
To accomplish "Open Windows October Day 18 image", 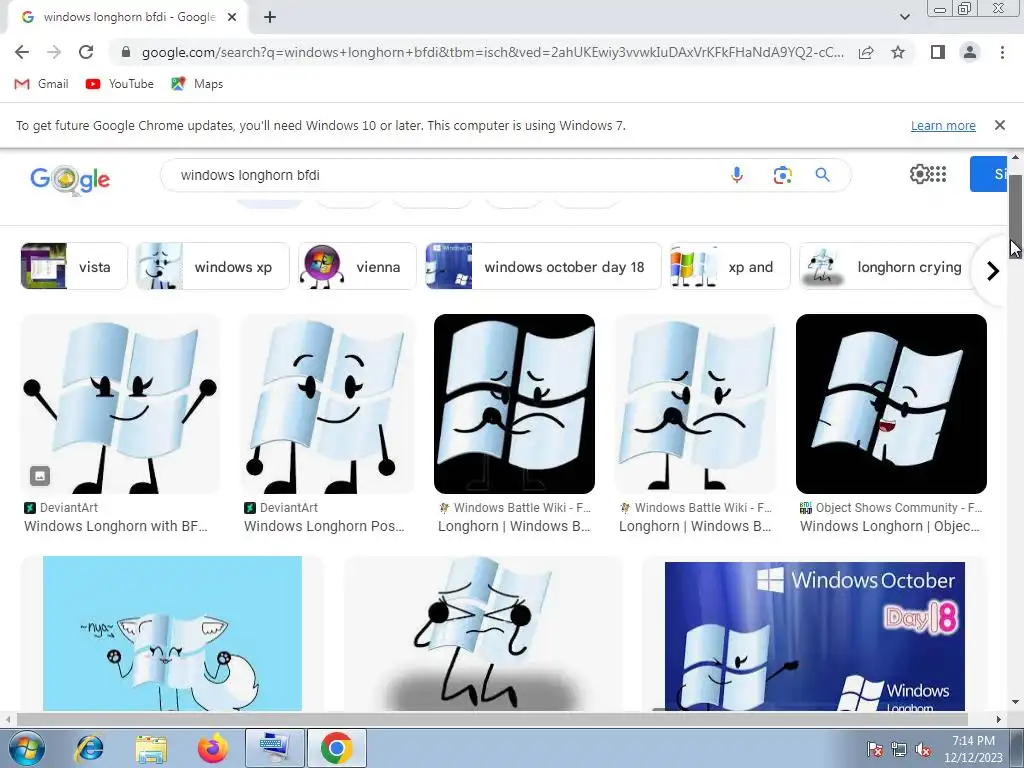I will click(x=814, y=635).
